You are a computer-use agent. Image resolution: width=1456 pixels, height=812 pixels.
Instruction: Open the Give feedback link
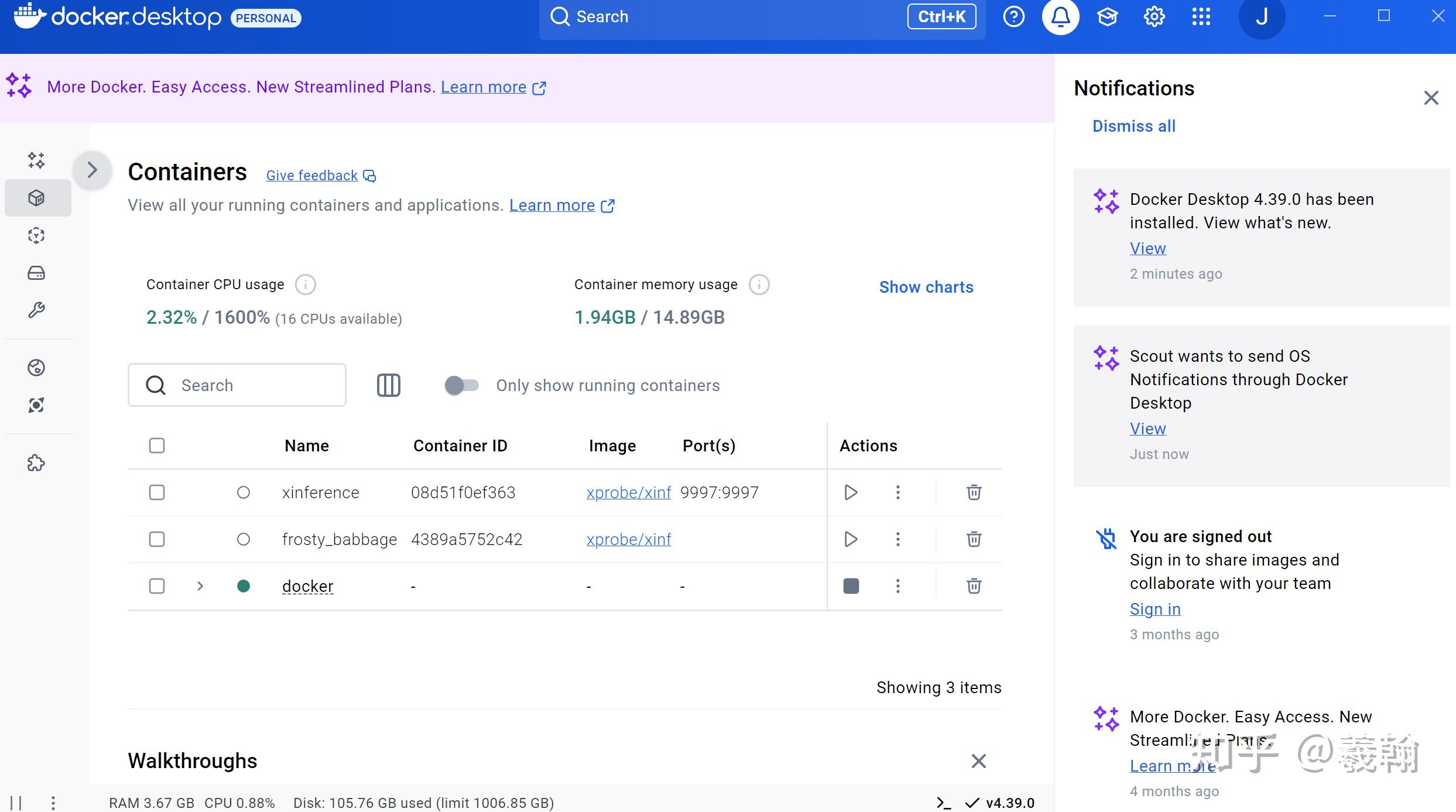pos(321,176)
